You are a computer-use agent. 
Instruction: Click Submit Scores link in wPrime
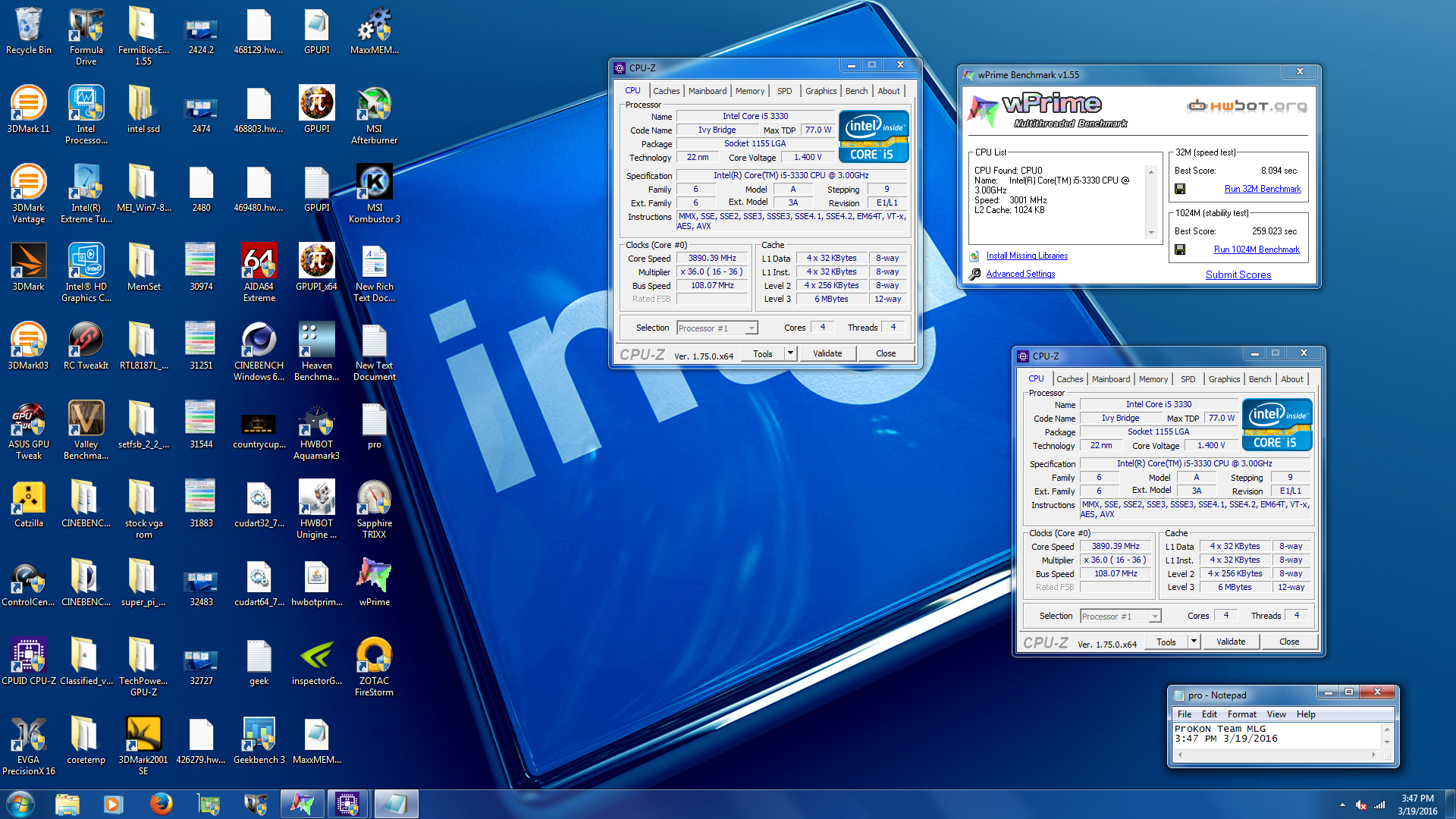1238,275
